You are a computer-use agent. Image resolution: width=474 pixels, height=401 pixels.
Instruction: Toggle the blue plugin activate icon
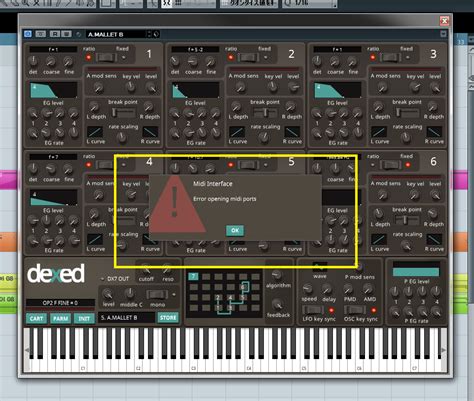click(x=28, y=34)
